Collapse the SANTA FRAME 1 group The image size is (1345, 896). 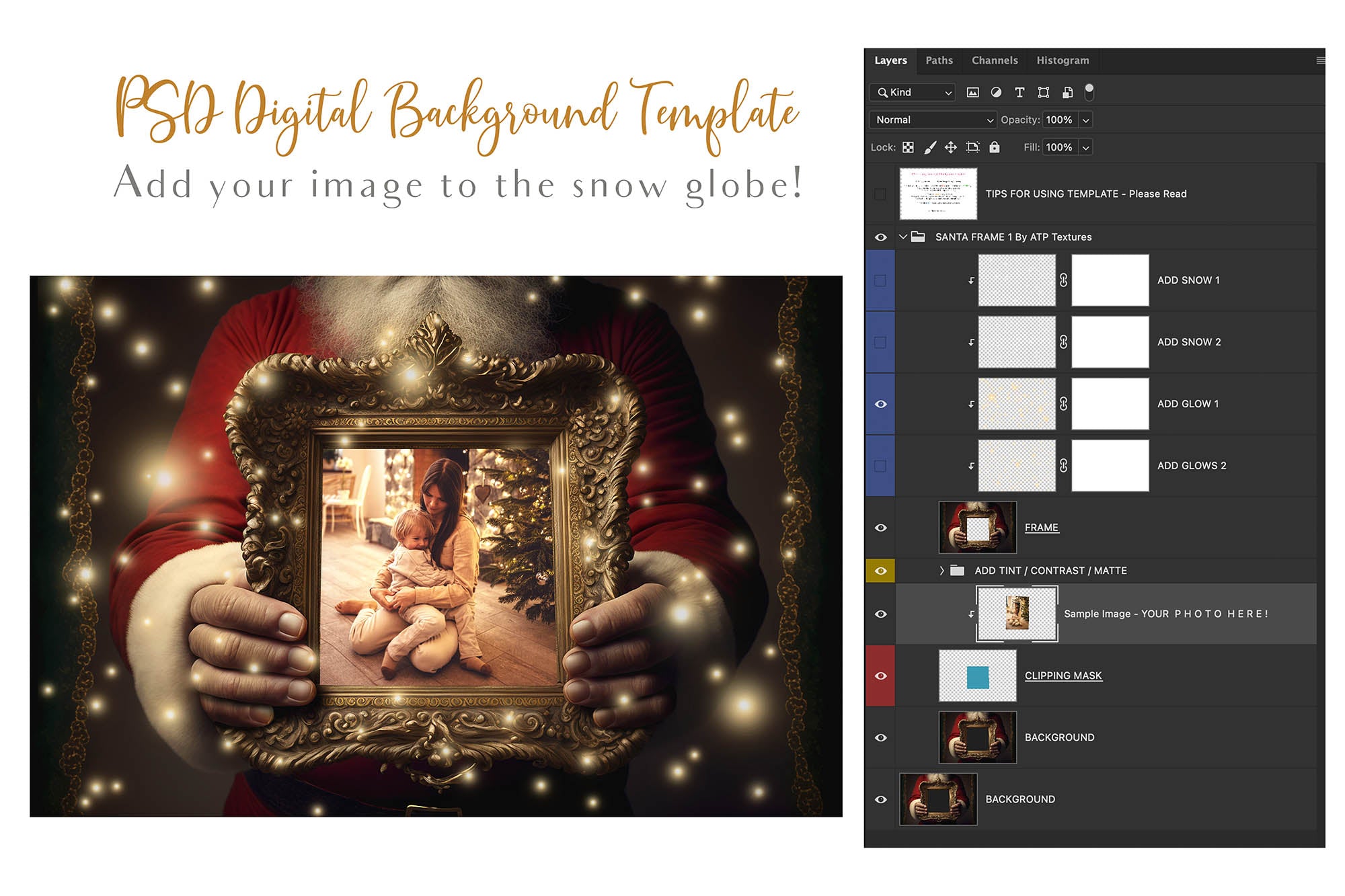pyautogui.click(x=902, y=237)
